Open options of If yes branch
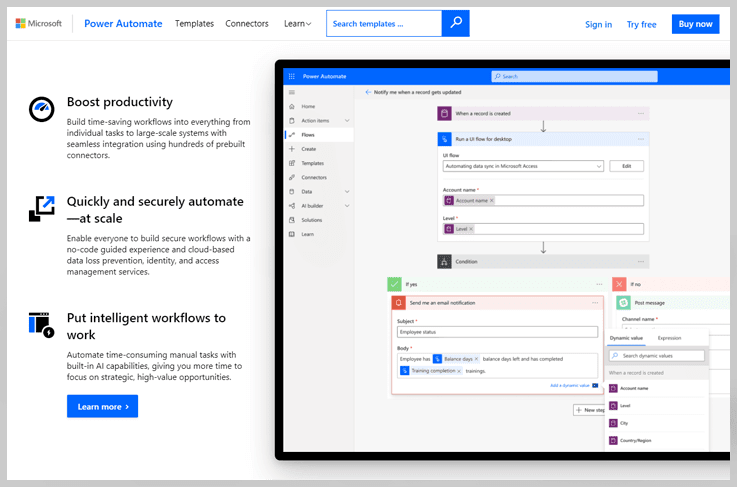Image resolution: width=737 pixels, height=487 pixels. click(599, 284)
